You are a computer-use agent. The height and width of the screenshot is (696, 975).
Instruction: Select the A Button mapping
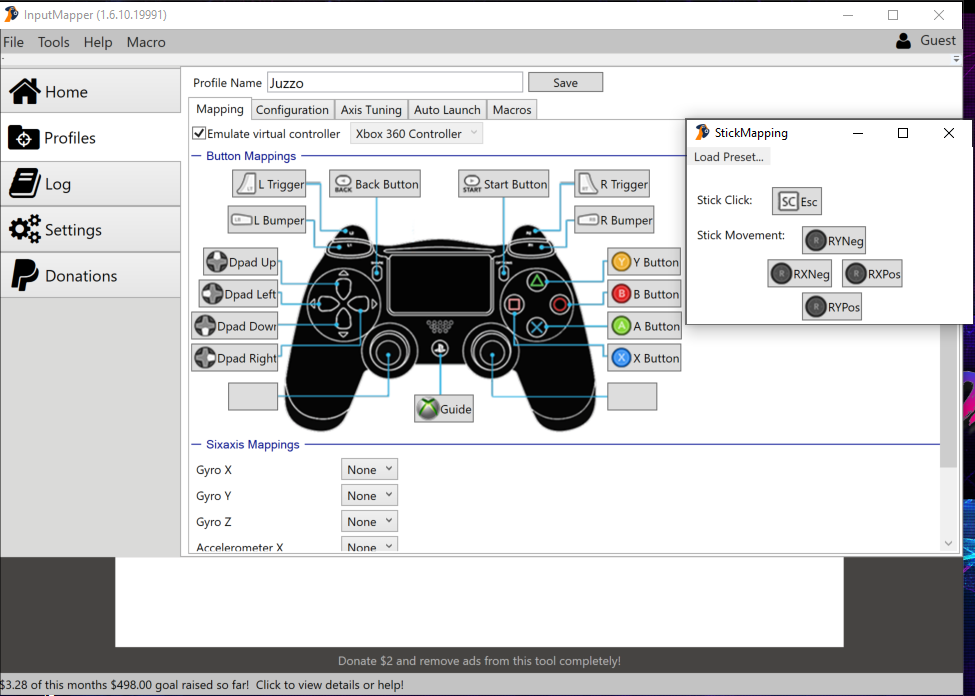(644, 326)
